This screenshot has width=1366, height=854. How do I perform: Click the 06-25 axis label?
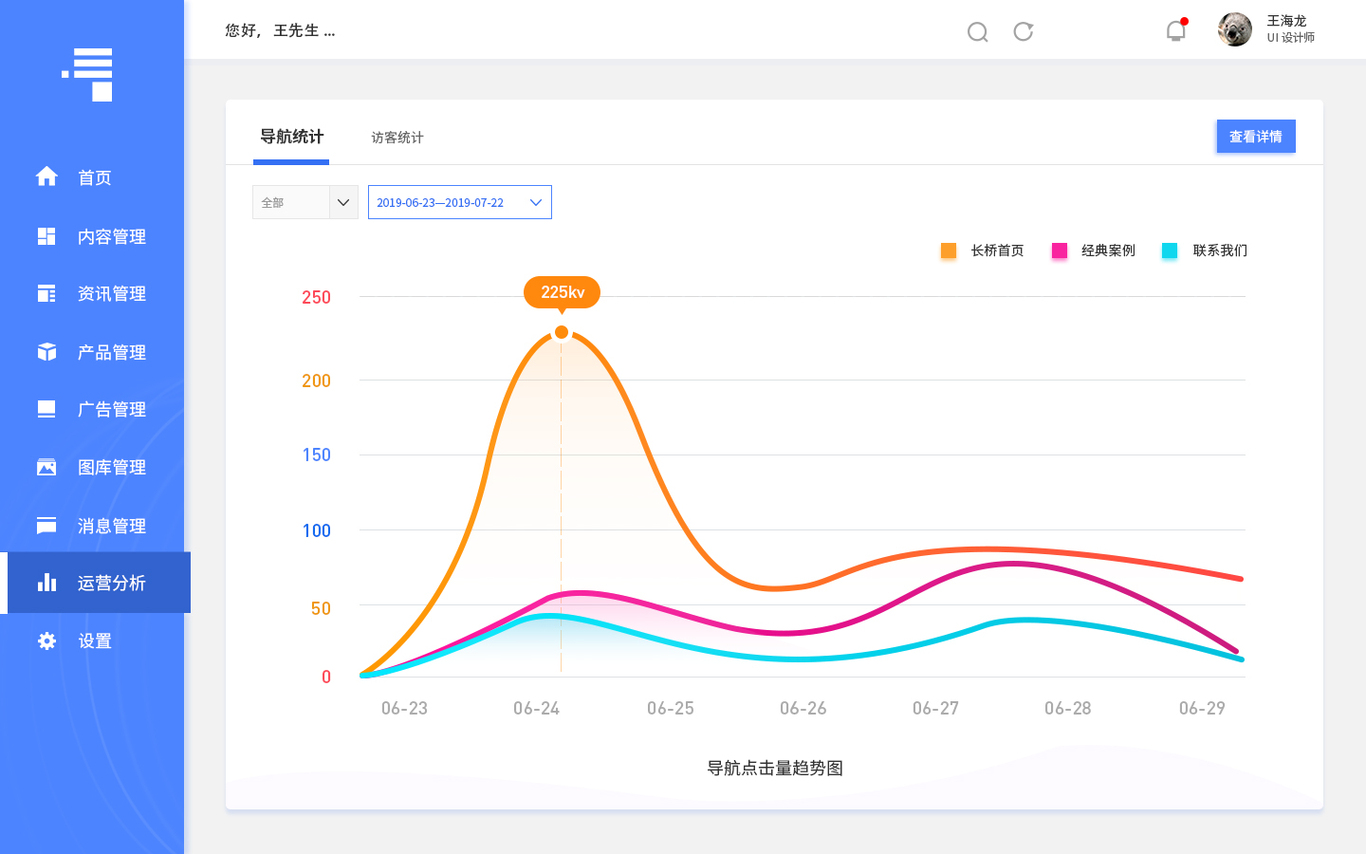670,708
